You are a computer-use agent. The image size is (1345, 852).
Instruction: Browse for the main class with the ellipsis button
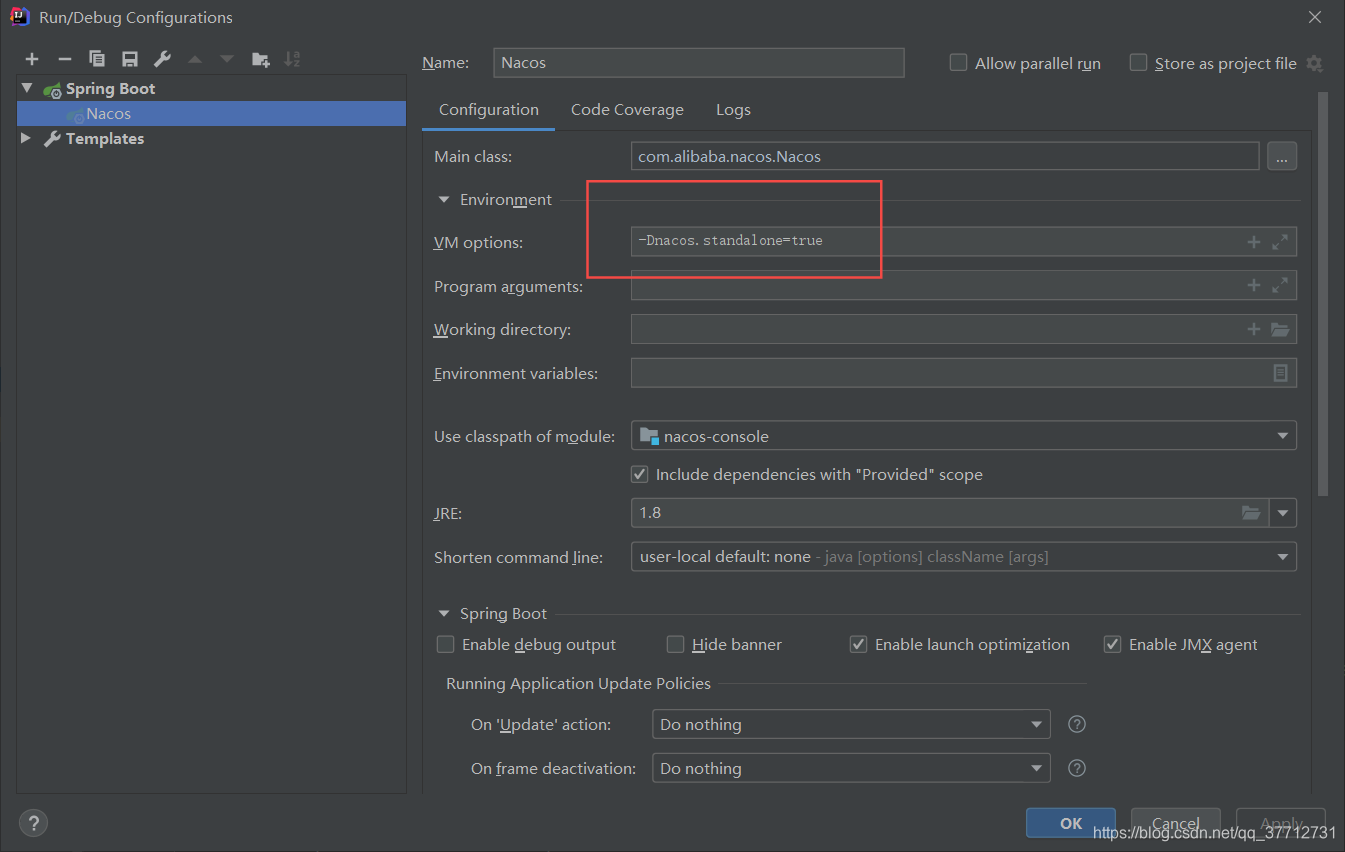1282,156
